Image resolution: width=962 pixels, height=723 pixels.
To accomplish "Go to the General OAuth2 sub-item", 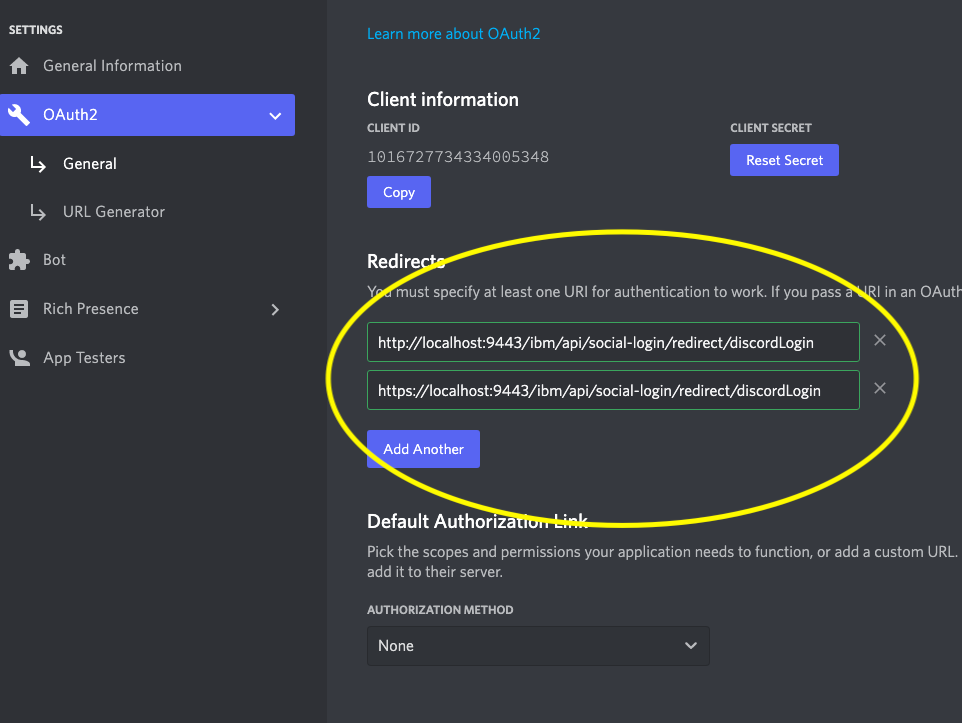I will pyautogui.click(x=90, y=164).
